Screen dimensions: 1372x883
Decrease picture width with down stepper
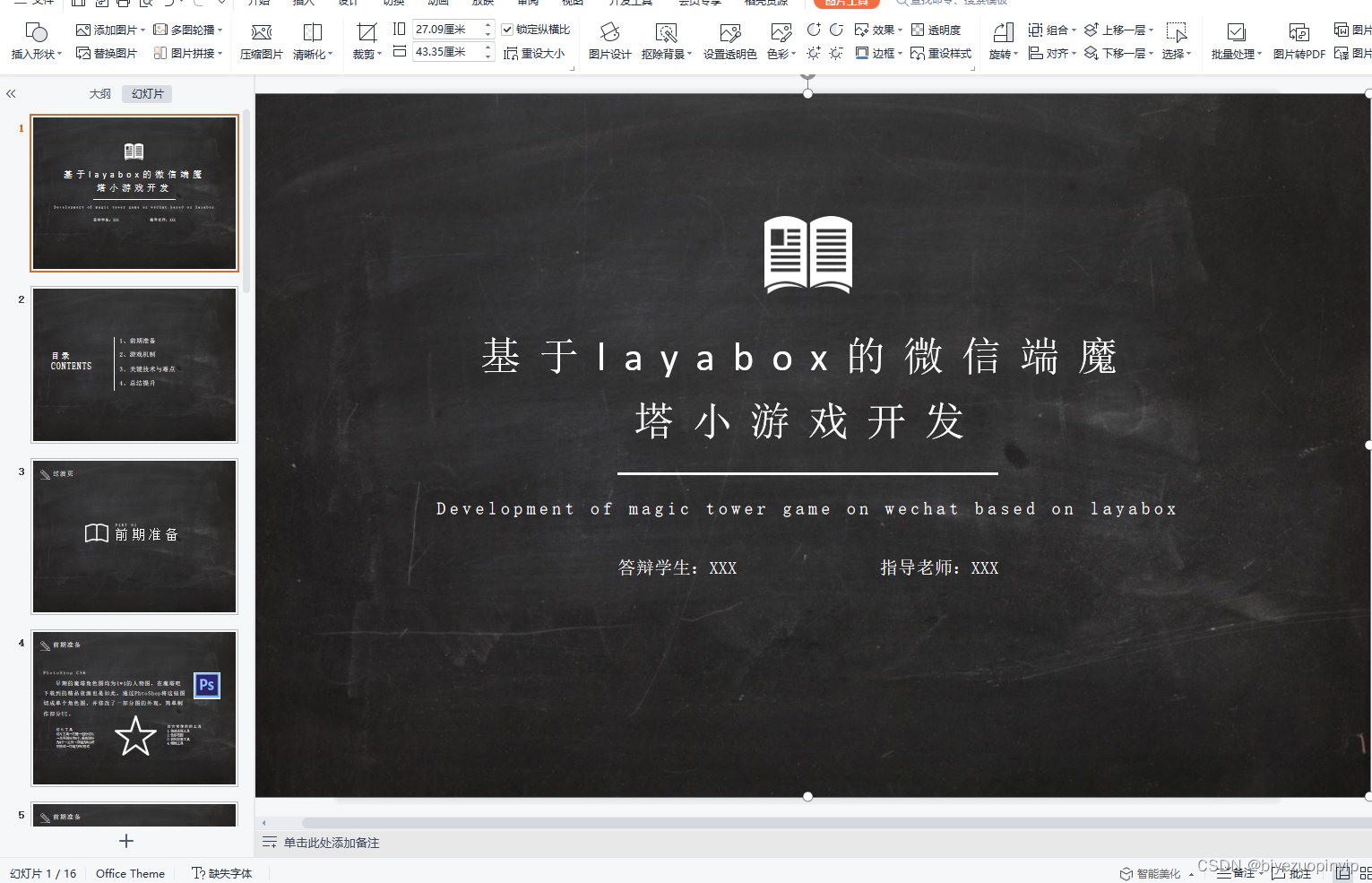click(488, 56)
